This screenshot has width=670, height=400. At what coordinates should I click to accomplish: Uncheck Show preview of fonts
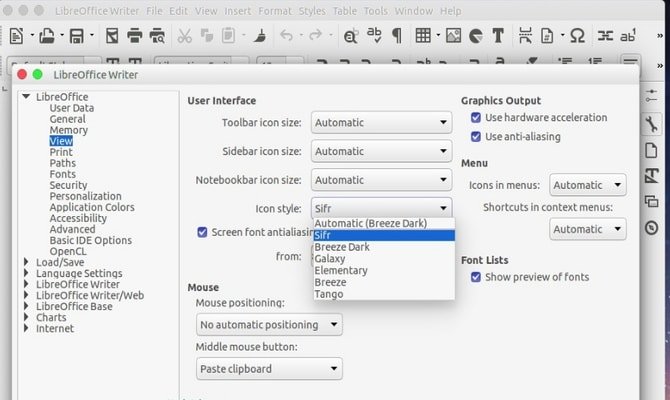pos(476,277)
